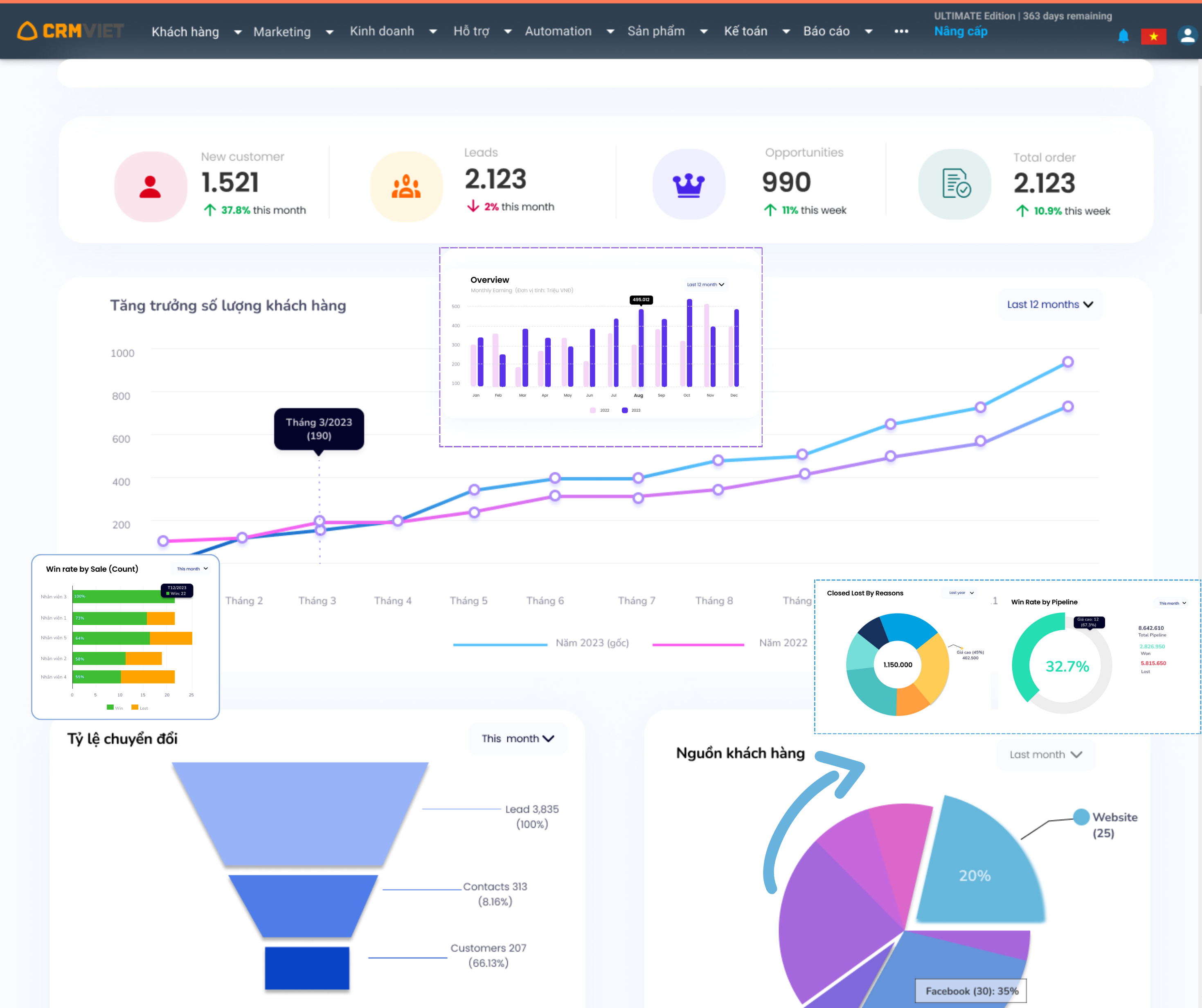Open the notification bell
The width and height of the screenshot is (1202, 1008).
pyautogui.click(x=1123, y=36)
